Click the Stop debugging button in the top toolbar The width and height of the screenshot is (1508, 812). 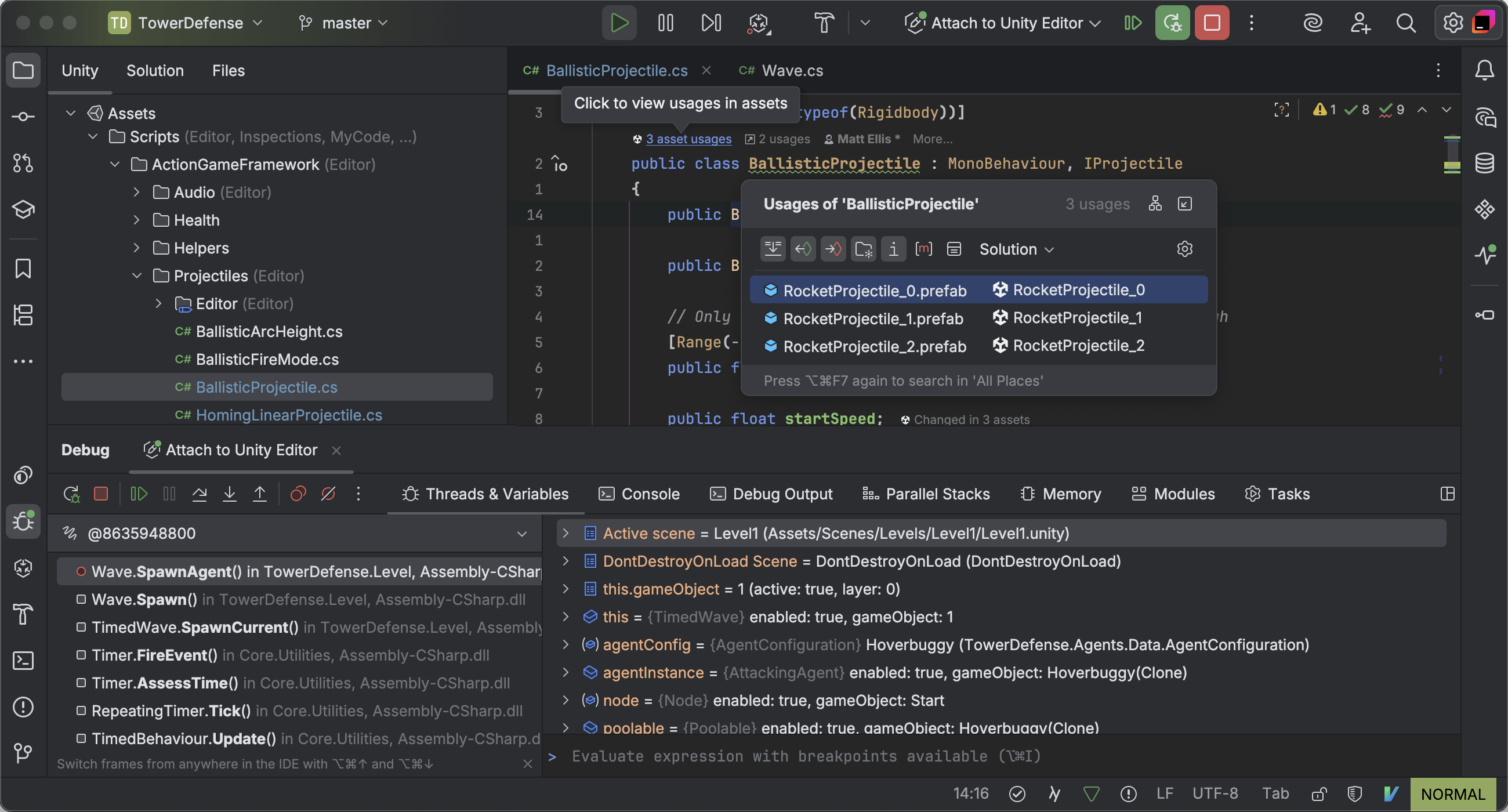(x=1211, y=23)
